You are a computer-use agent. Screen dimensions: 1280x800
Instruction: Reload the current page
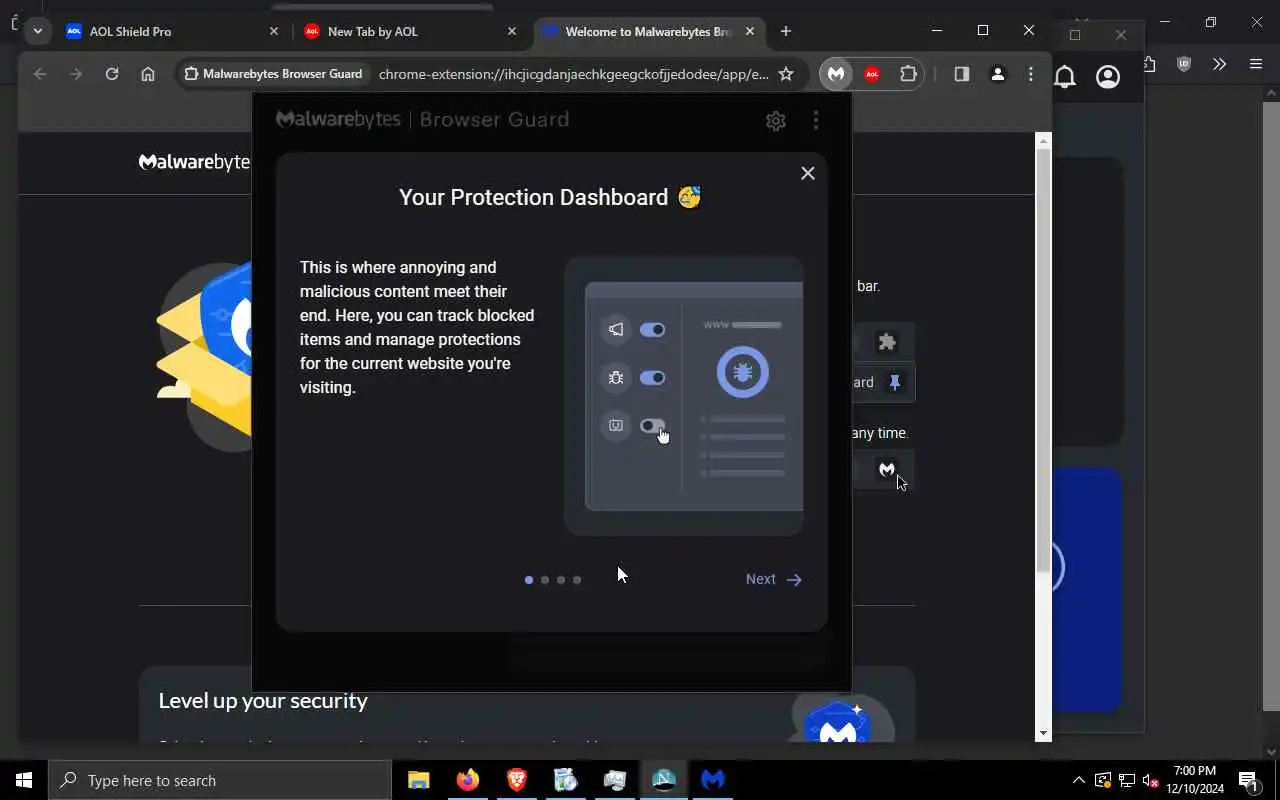tap(112, 74)
